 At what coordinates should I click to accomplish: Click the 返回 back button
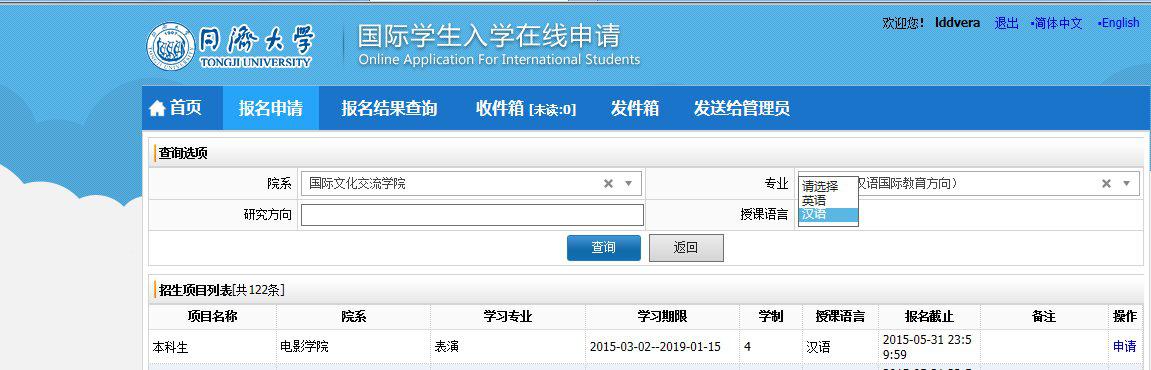click(686, 247)
